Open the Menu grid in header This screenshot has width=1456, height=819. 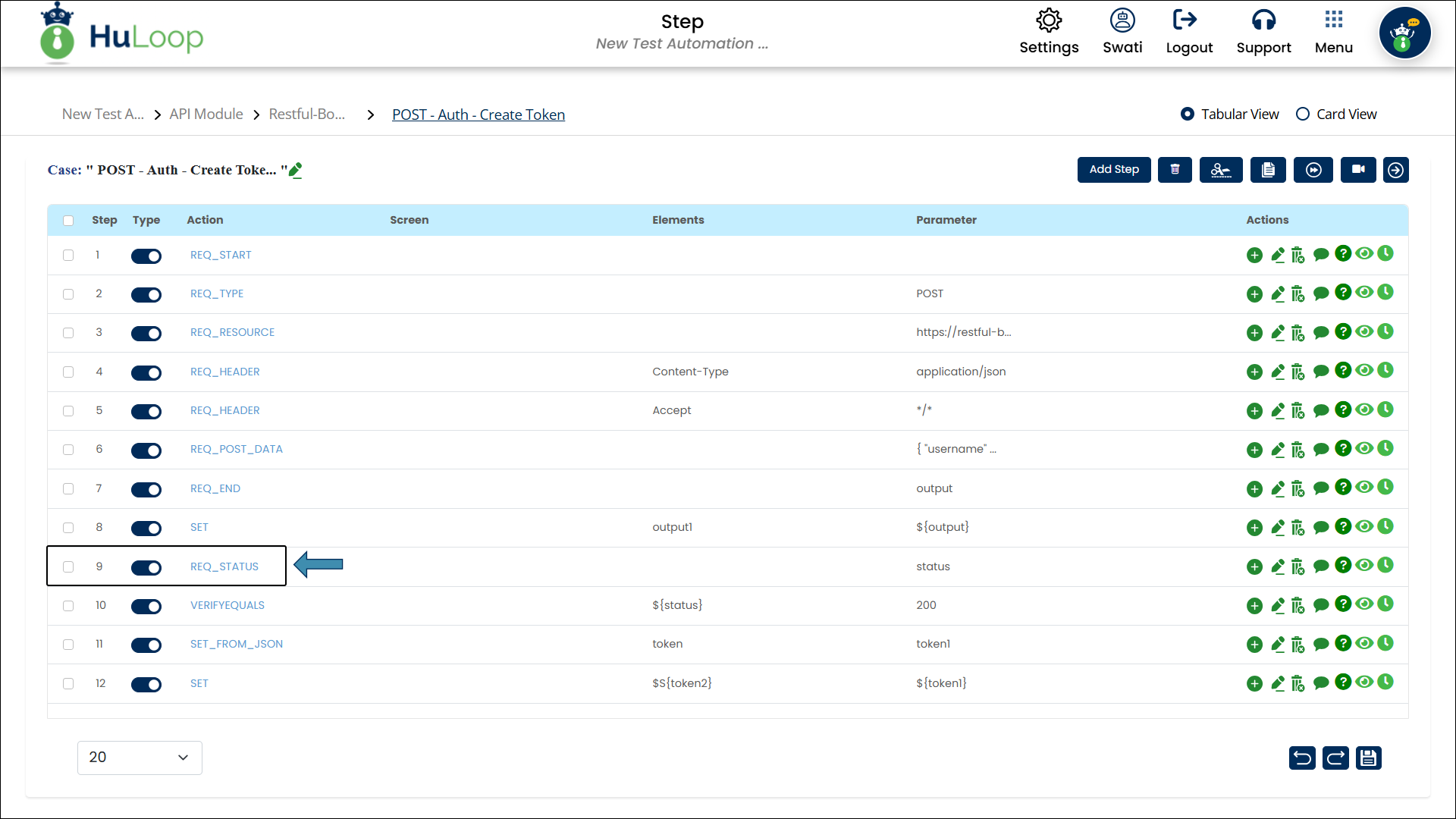click(1333, 33)
